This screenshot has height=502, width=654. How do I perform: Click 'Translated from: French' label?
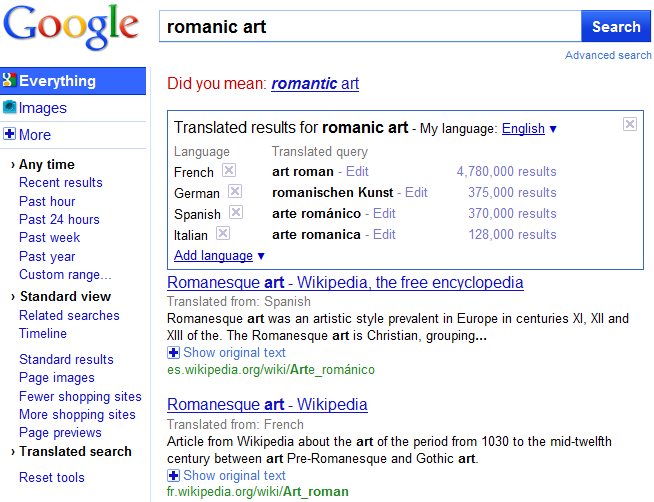coord(236,424)
